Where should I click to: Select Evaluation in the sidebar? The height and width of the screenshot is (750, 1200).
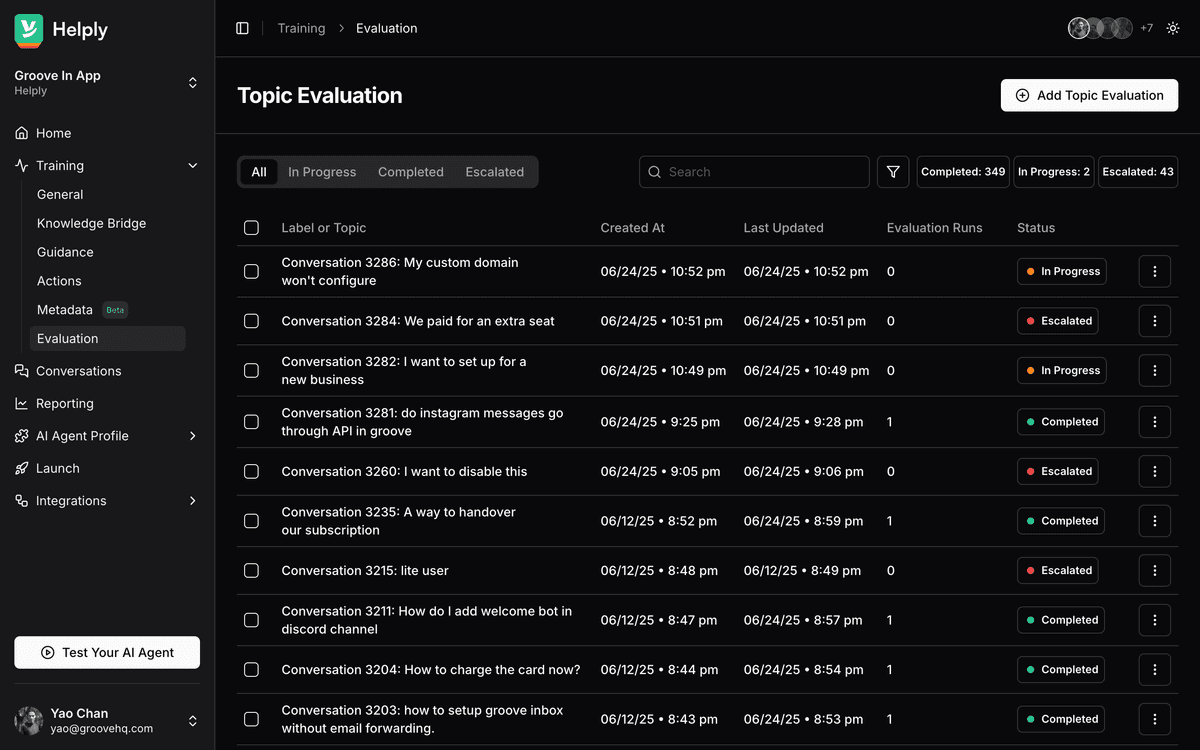click(107, 339)
